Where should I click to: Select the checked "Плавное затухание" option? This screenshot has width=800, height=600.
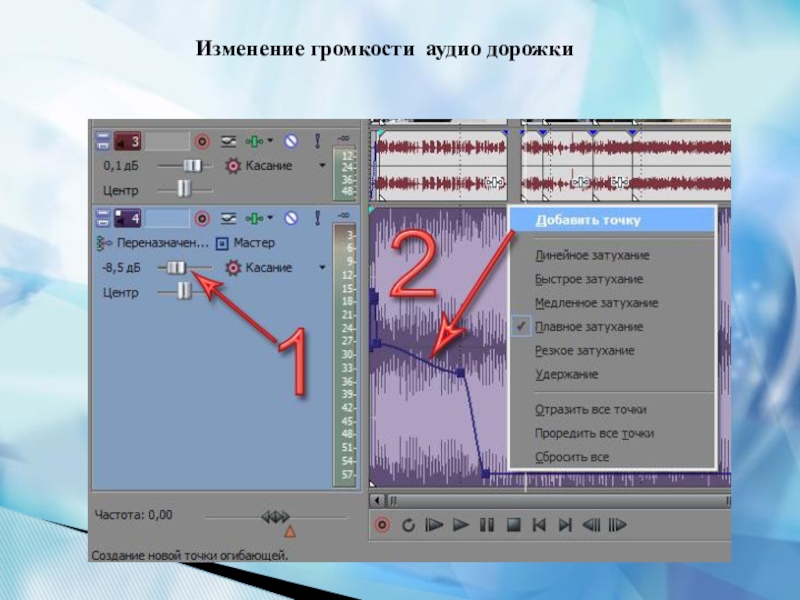click(x=589, y=327)
